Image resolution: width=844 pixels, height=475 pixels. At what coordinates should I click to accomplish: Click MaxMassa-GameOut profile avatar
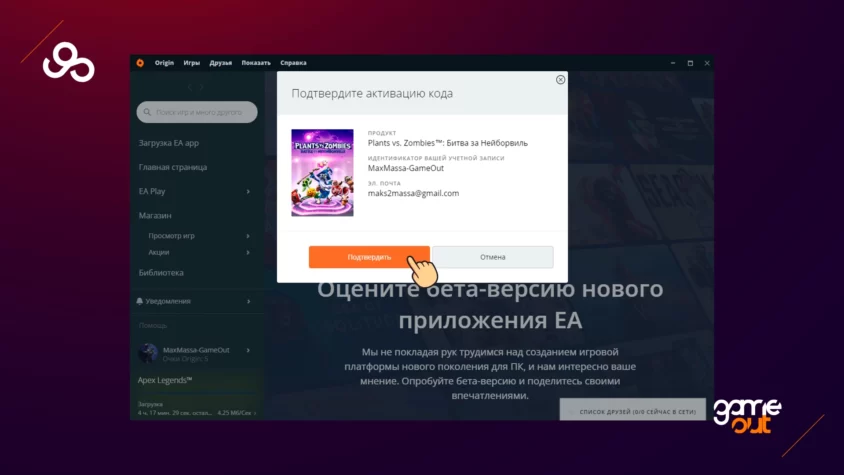click(x=147, y=353)
